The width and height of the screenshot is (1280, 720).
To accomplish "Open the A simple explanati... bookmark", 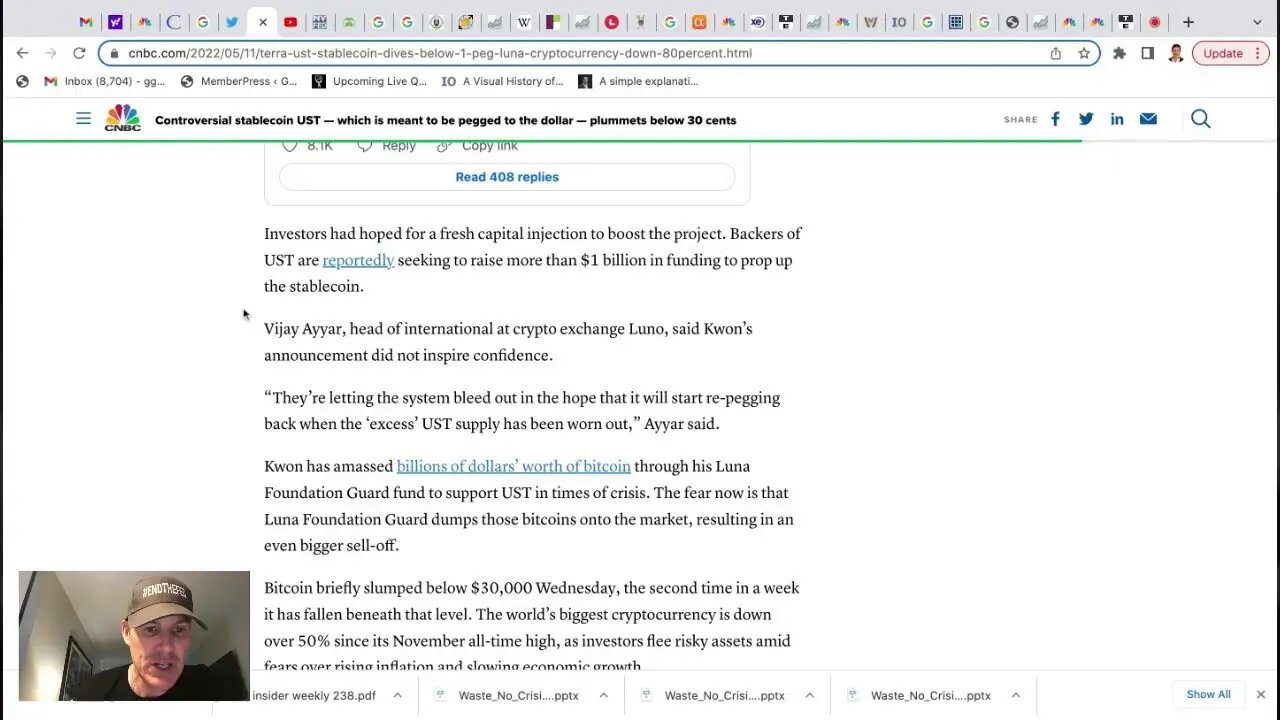I will tap(638, 81).
